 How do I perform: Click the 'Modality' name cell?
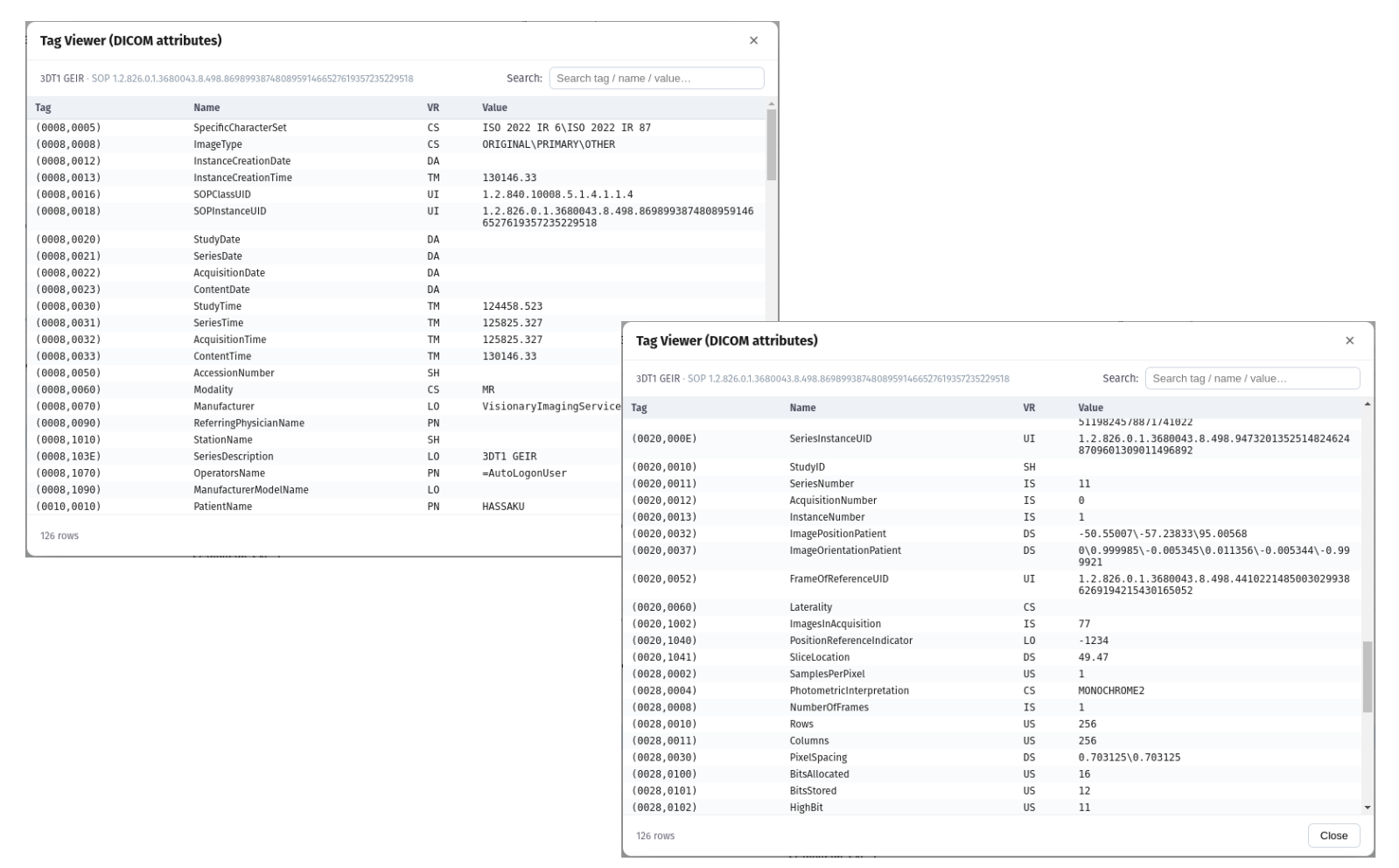(x=213, y=389)
